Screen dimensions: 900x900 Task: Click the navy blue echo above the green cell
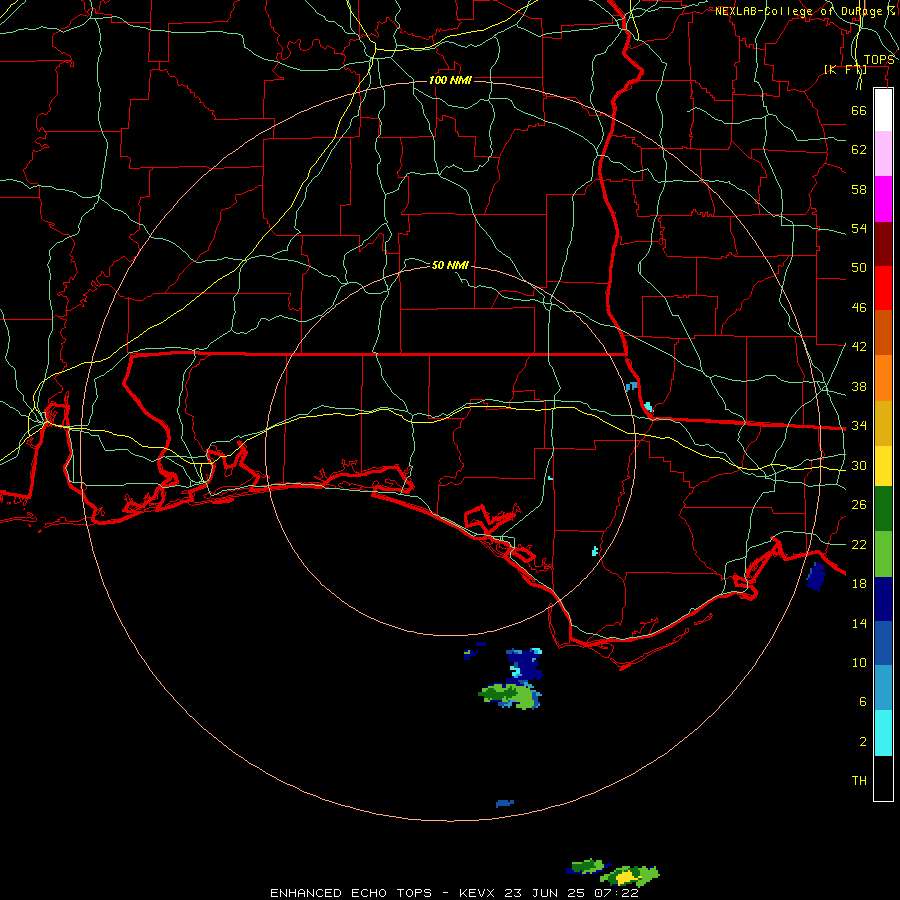tap(524, 664)
